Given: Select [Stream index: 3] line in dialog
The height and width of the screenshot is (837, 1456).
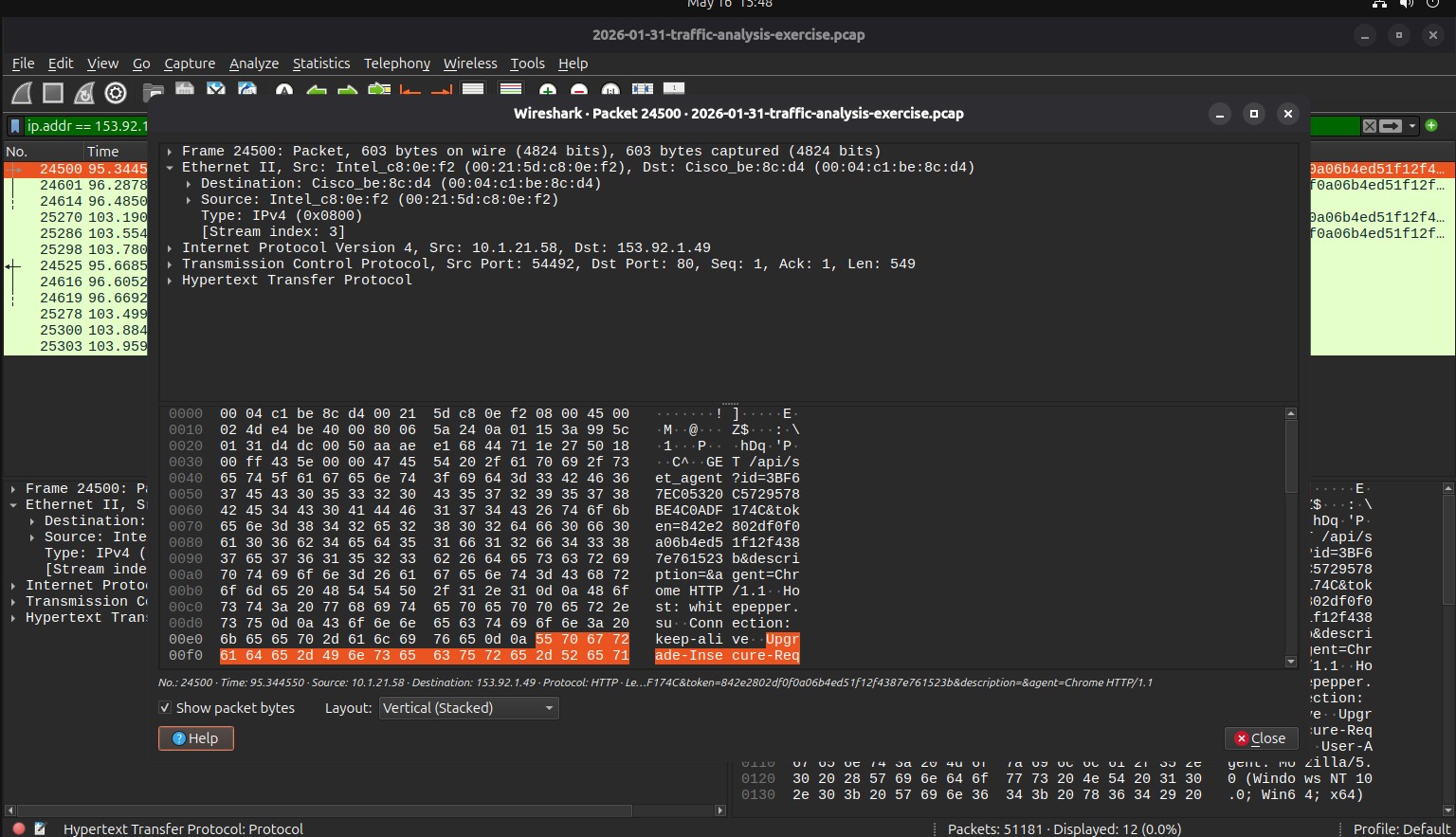Looking at the screenshot, I should point(273,232).
